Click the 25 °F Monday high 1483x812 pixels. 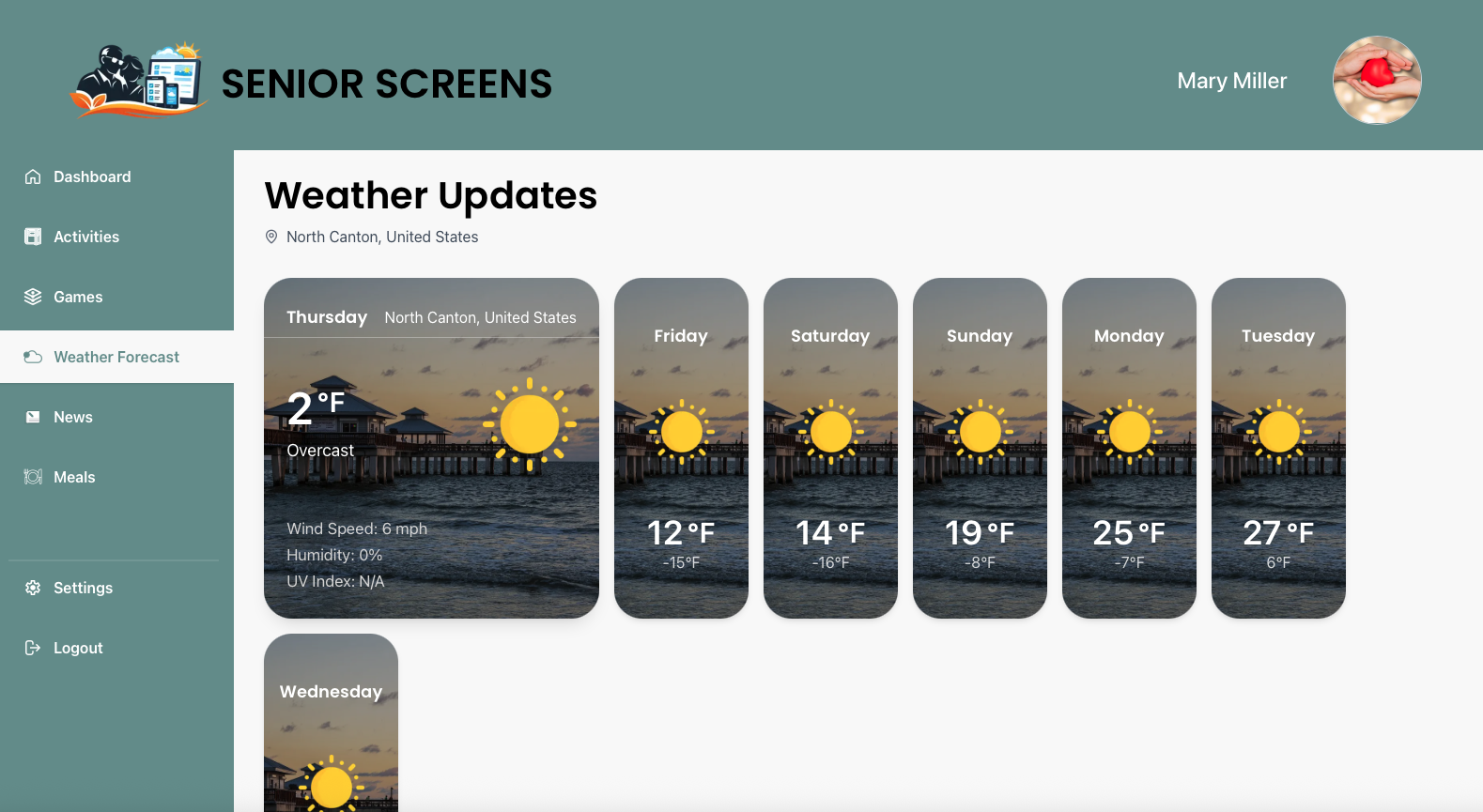pos(1129,533)
